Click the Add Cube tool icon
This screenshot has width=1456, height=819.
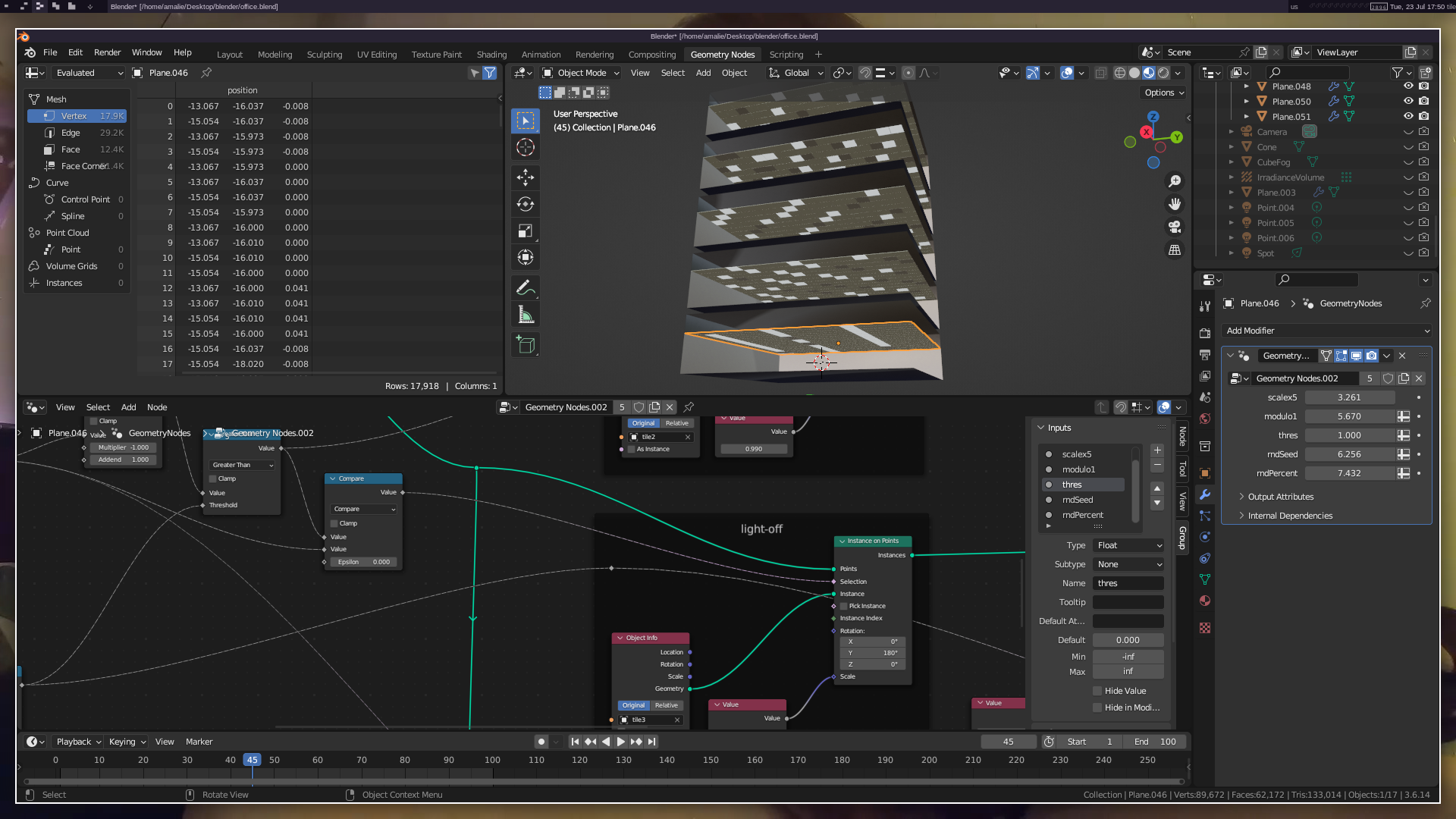tap(526, 345)
